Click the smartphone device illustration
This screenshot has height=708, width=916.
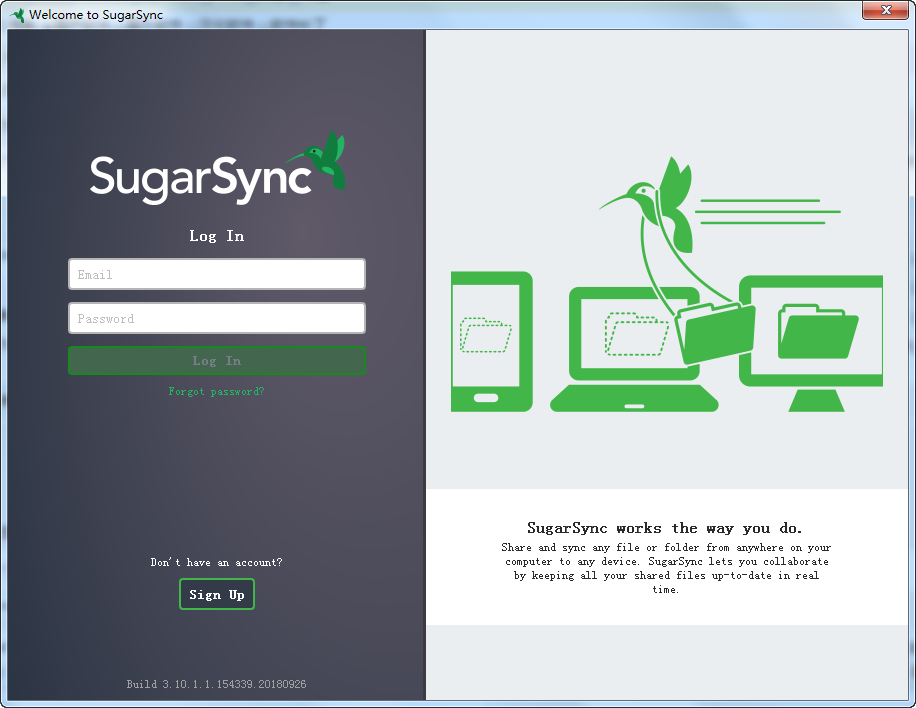[492, 342]
